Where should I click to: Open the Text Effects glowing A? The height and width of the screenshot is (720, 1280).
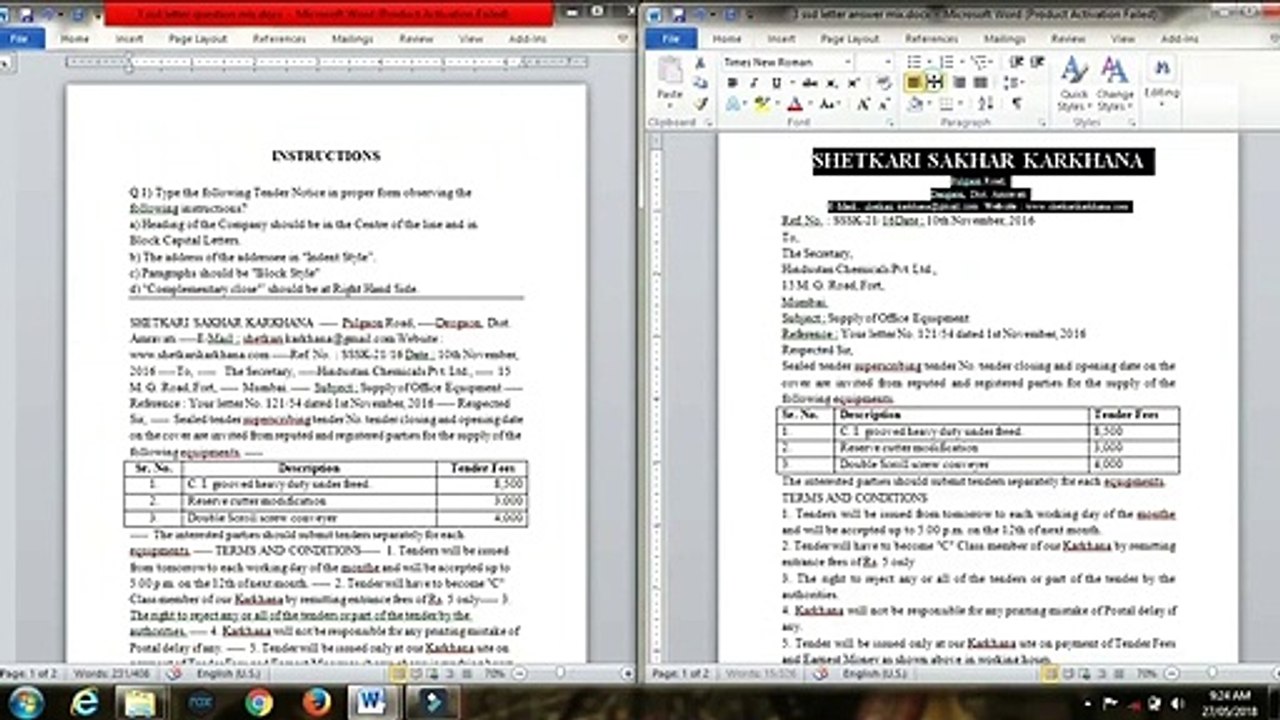[735, 103]
